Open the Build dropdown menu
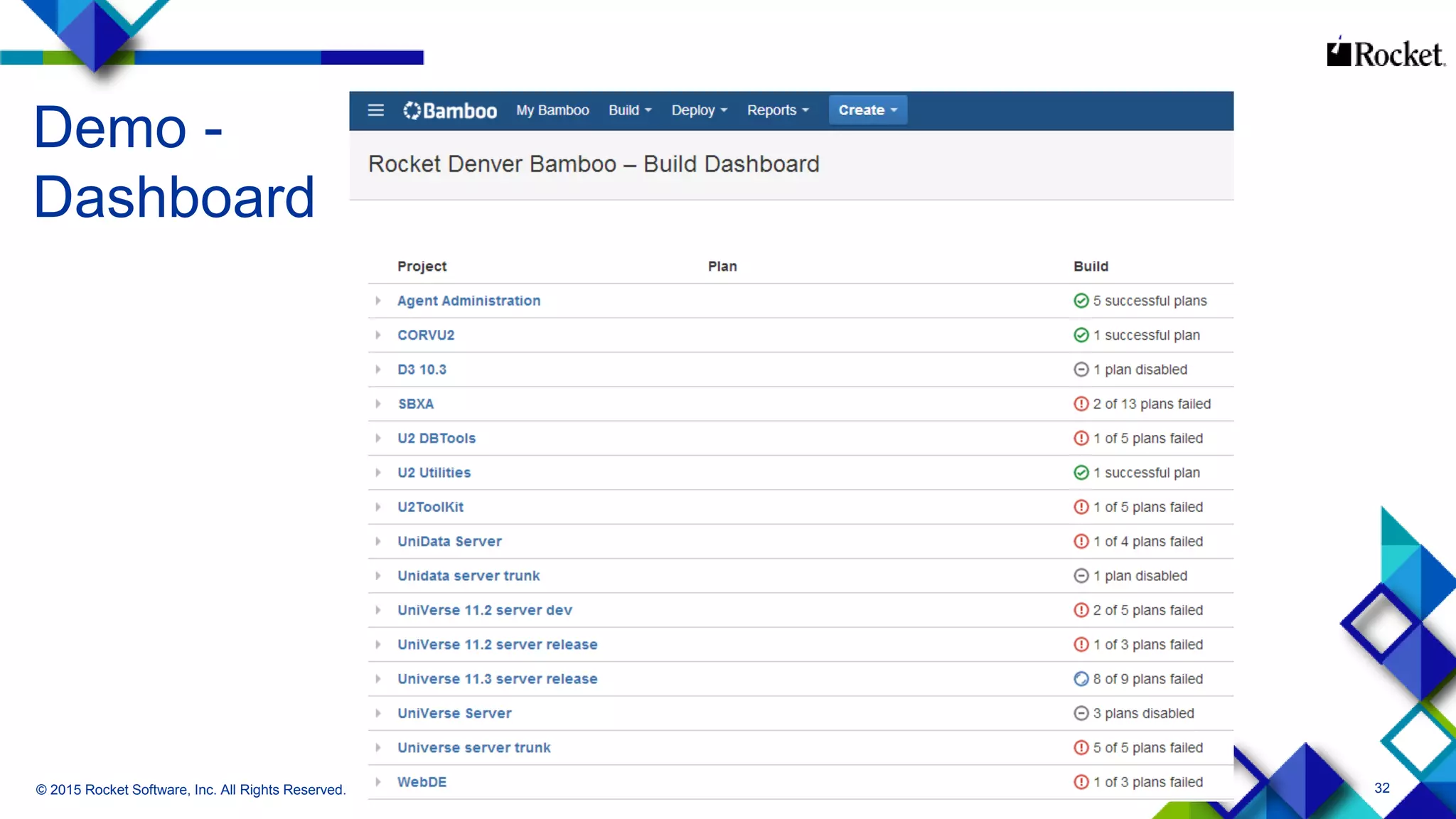The width and height of the screenshot is (1456, 819). [630, 110]
